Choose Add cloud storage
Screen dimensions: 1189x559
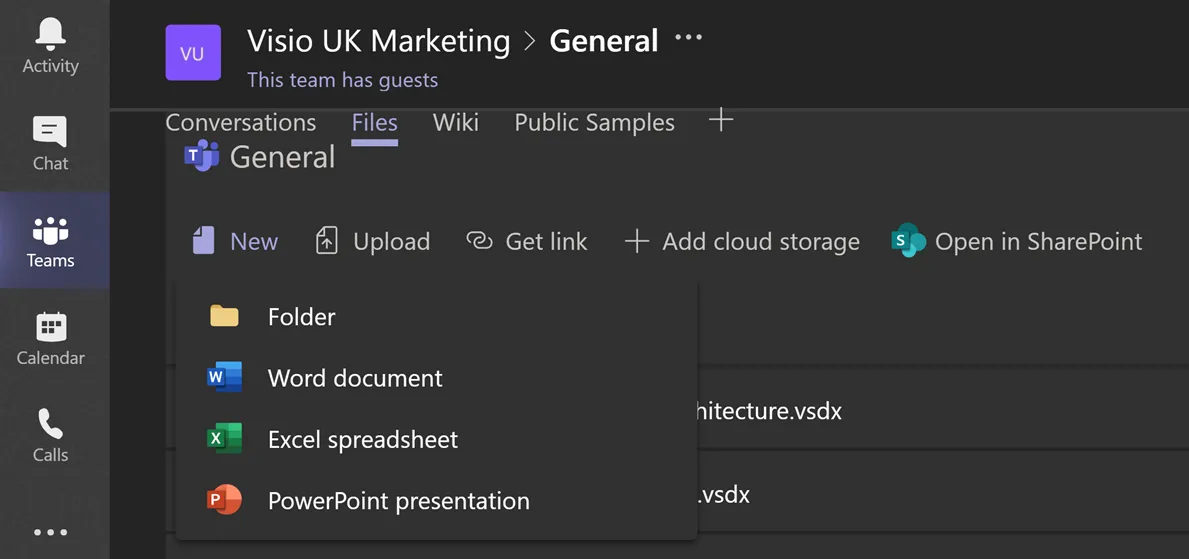pyautogui.click(x=742, y=242)
